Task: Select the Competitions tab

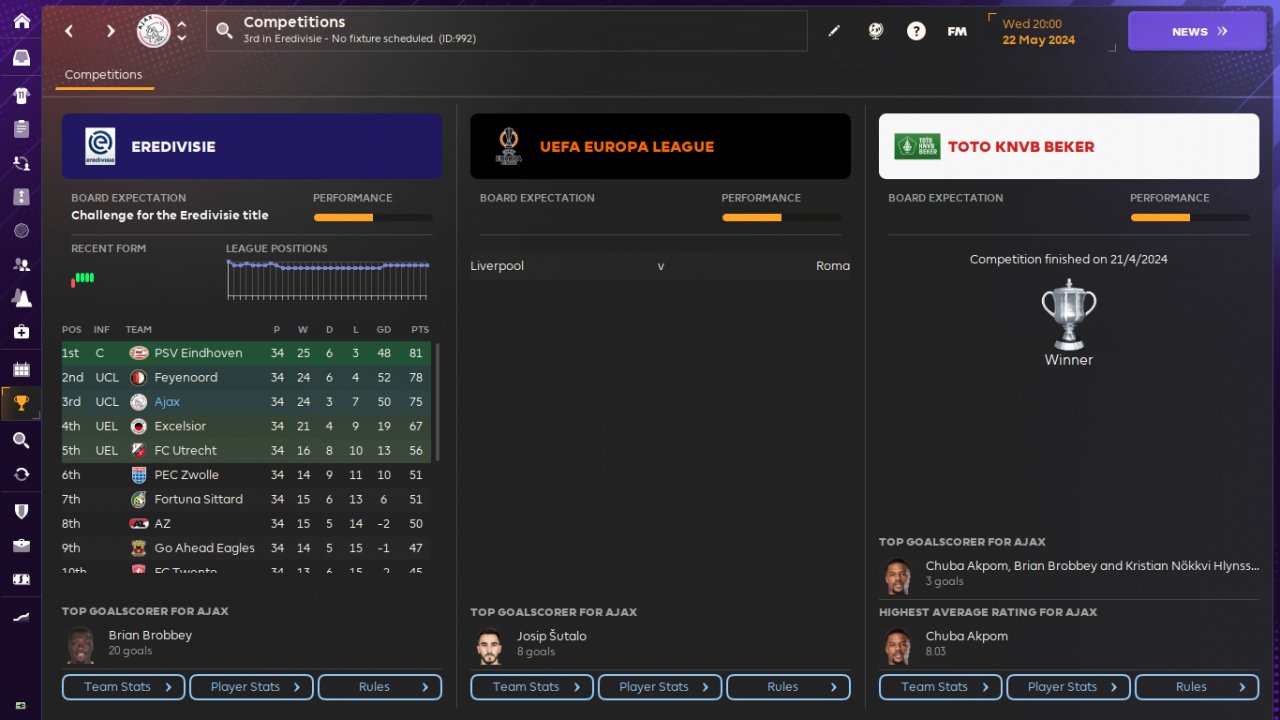Action: pyautogui.click(x=104, y=75)
